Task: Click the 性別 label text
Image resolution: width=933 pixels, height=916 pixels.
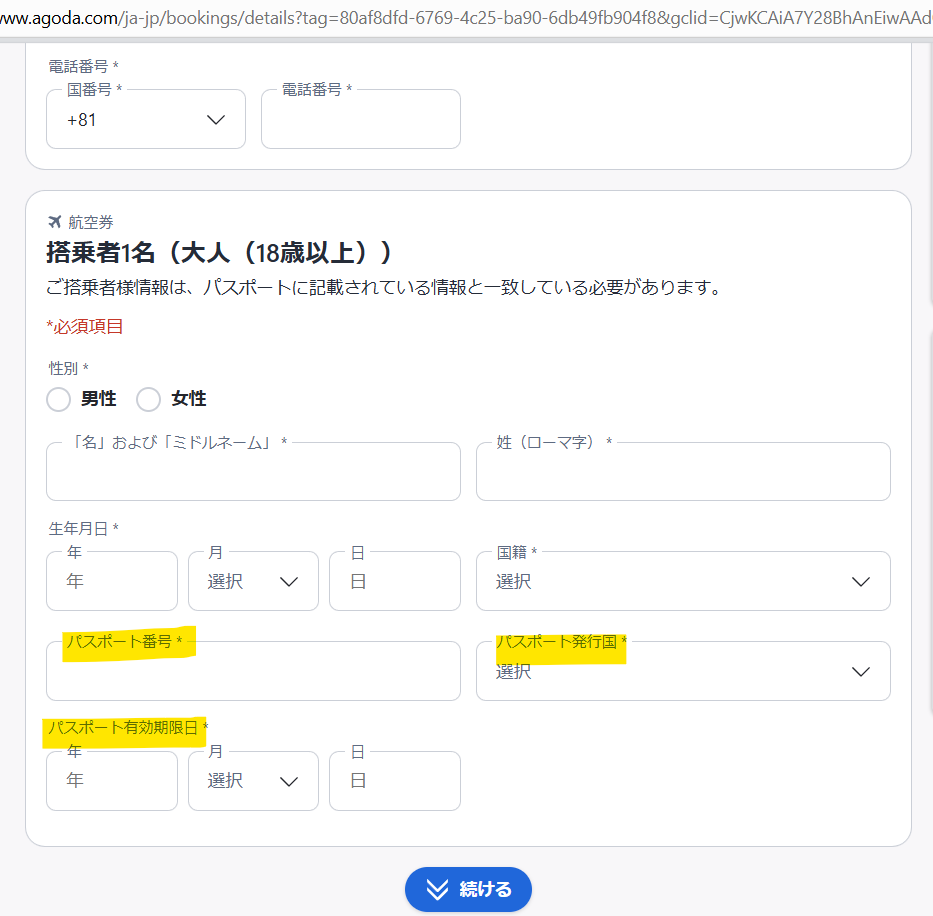Action: [x=68, y=368]
